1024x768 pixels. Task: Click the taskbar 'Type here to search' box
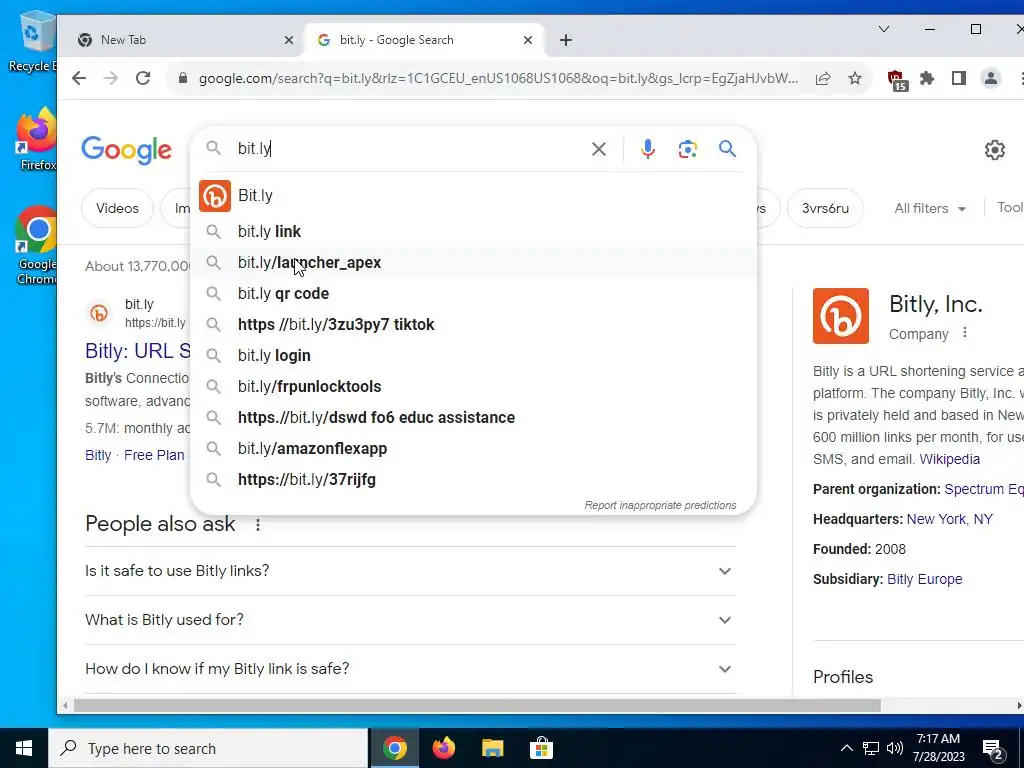coord(208,748)
